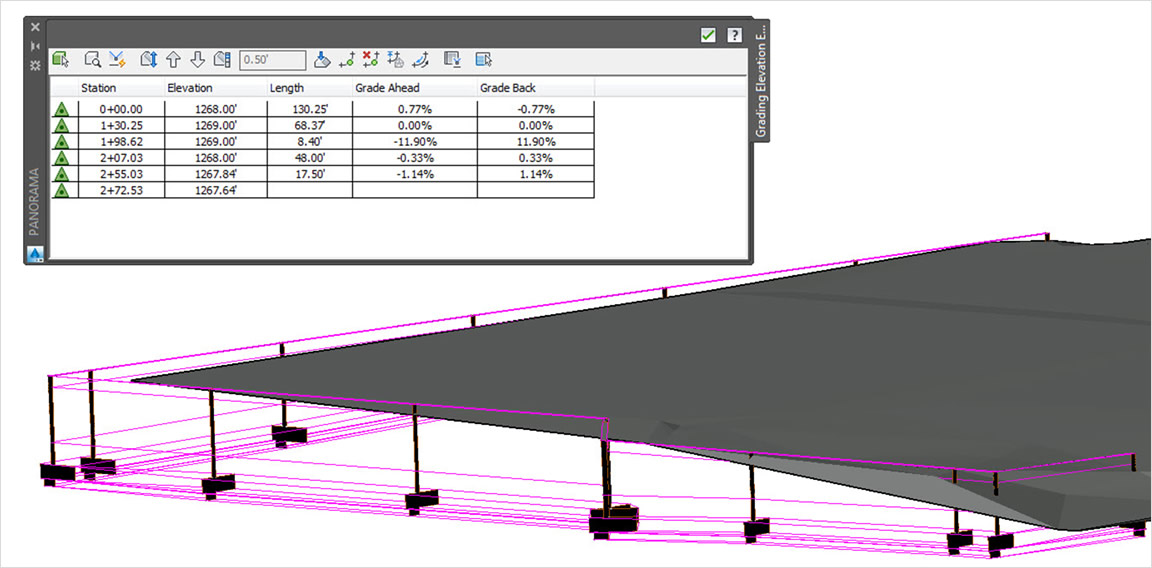1152x568 pixels.
Task: Click the Delete Elevation Point icon
Action: 371,60
